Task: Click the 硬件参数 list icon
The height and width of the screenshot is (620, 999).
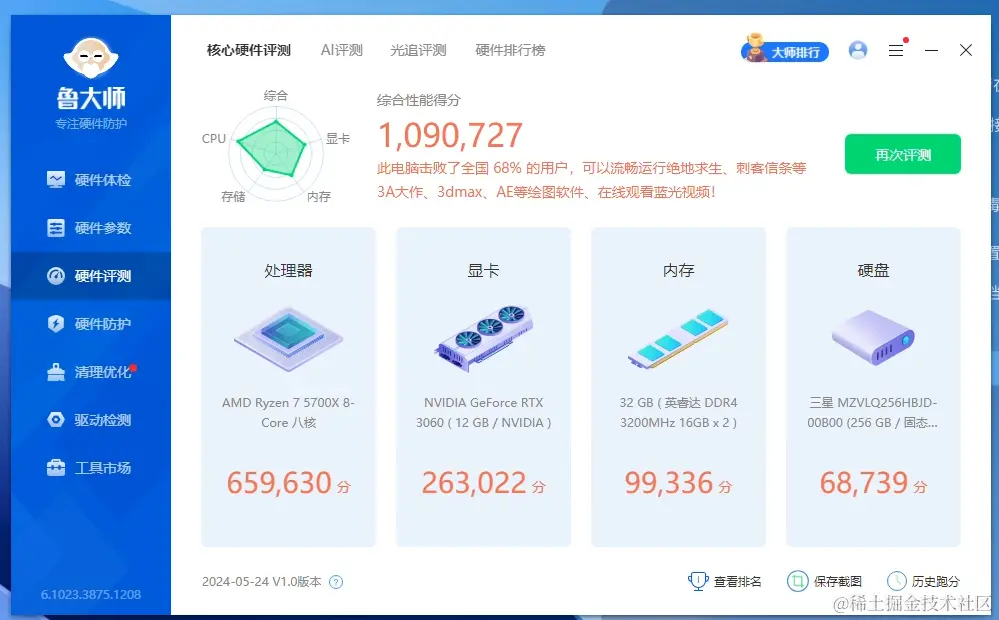Action: click(x=56, y=228)
